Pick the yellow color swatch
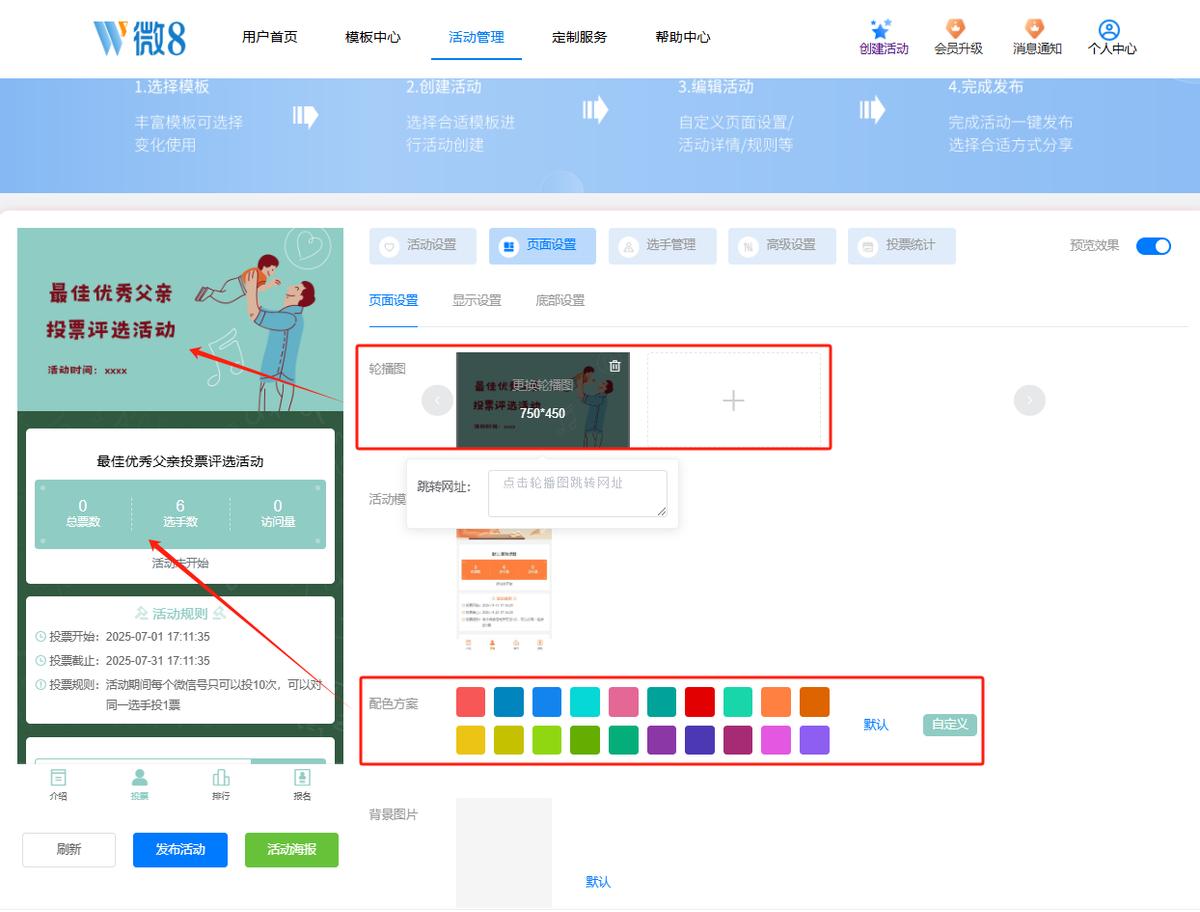The height and width of the screenshot is (912, 1200). (x=471, y=740)
